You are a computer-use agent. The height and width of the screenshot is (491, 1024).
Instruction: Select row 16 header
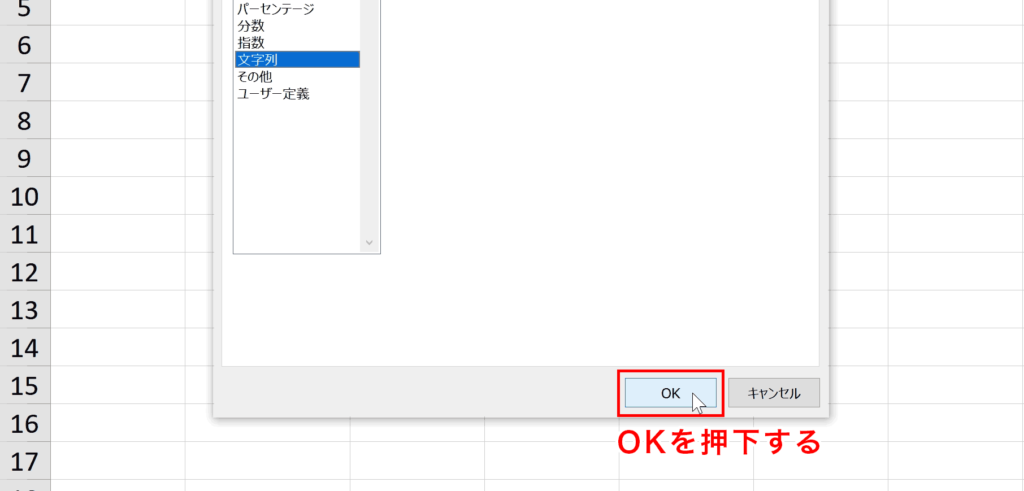coord(25,423)
